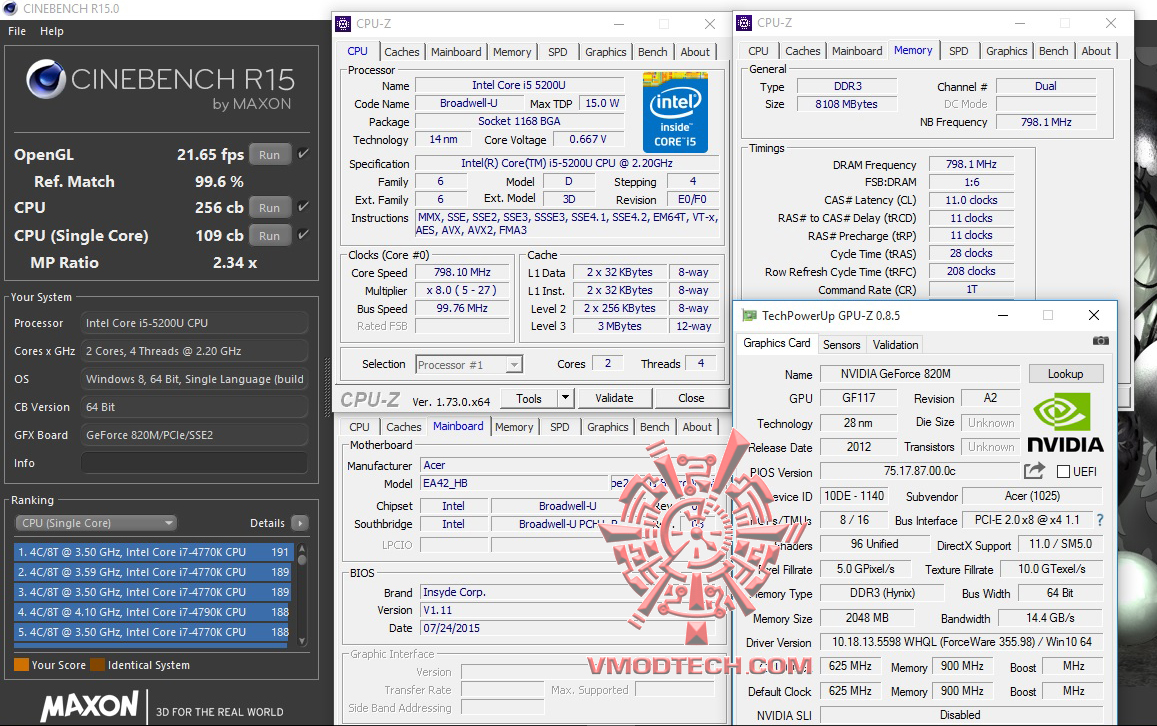Click the empty Info field in Your System
Screen dimensions: 1157x726
coord(194,463)
